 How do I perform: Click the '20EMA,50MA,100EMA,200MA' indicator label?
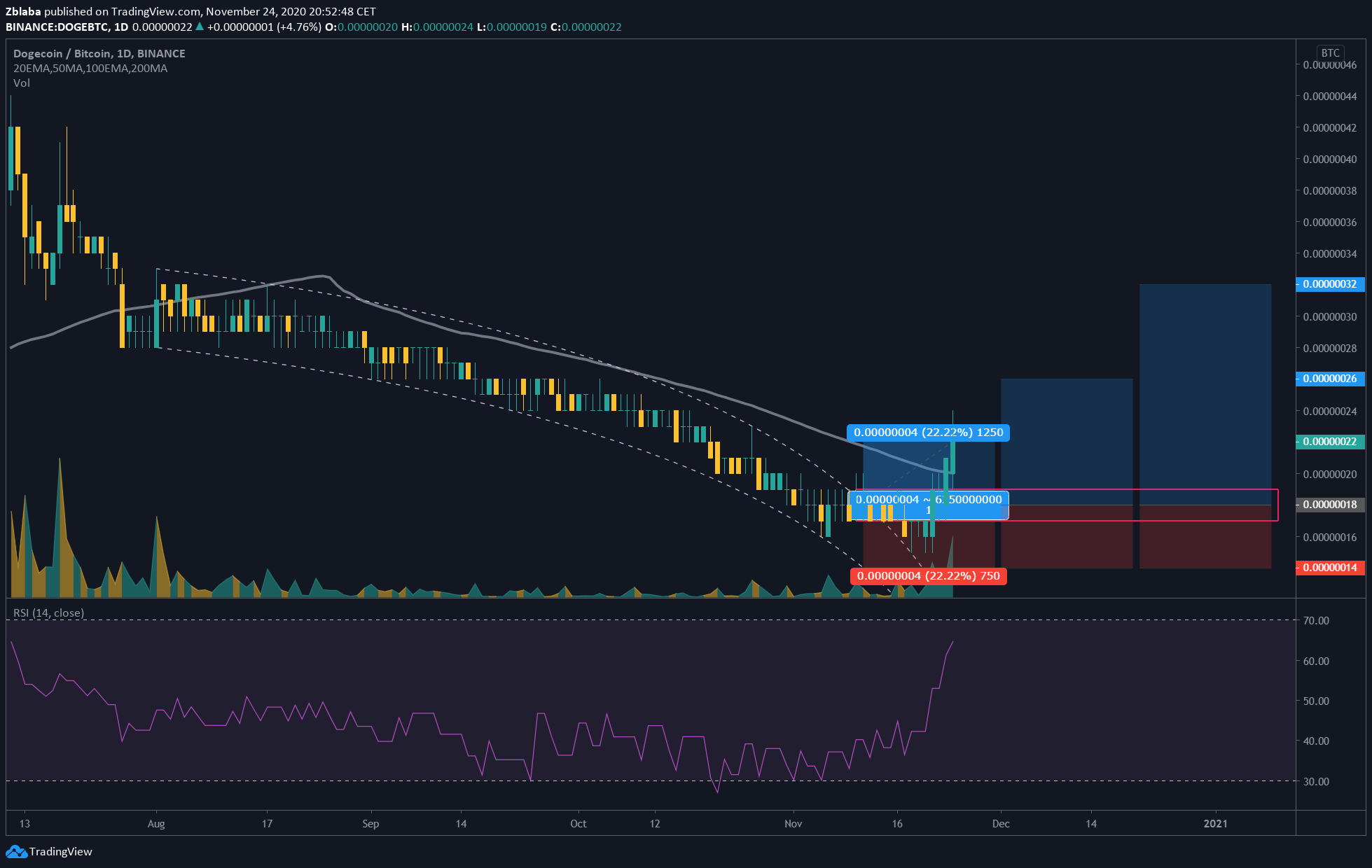[90, 68]
